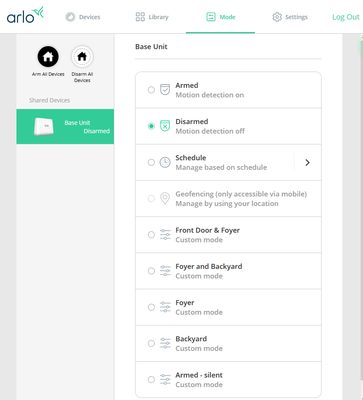Select Base Unit in the sidebar

point(65,127)
